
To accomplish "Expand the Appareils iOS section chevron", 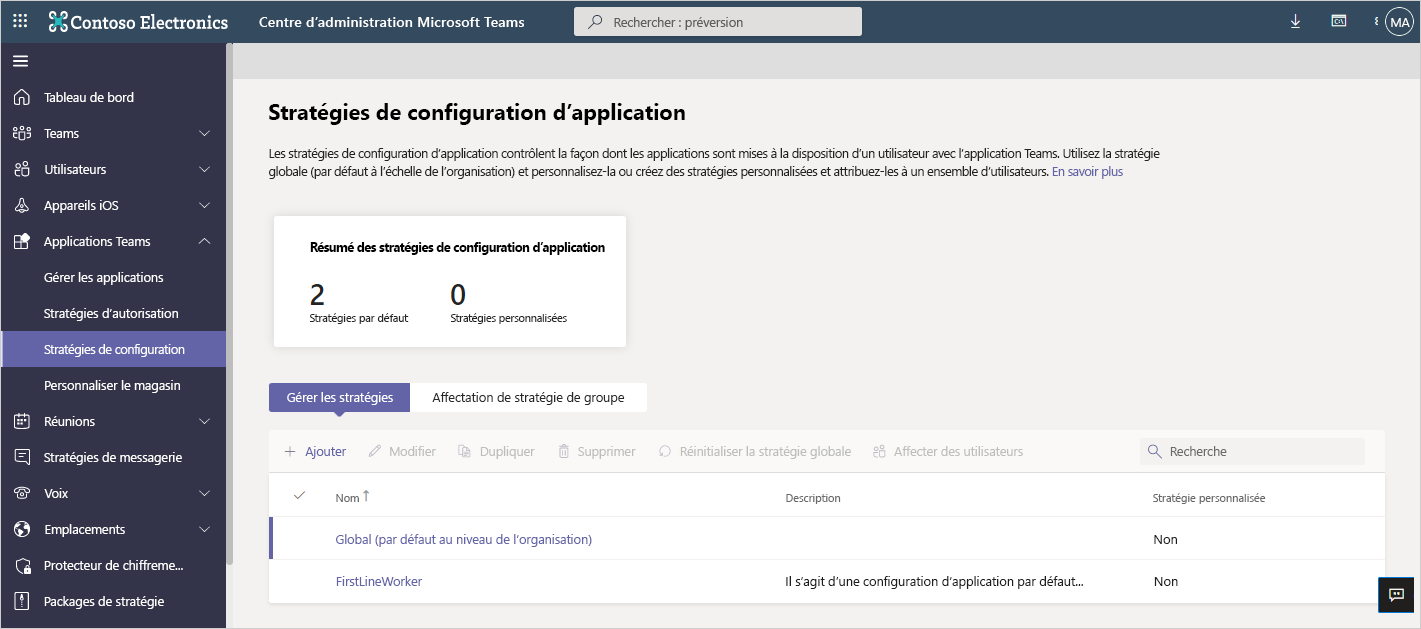I will click(205, 205).
